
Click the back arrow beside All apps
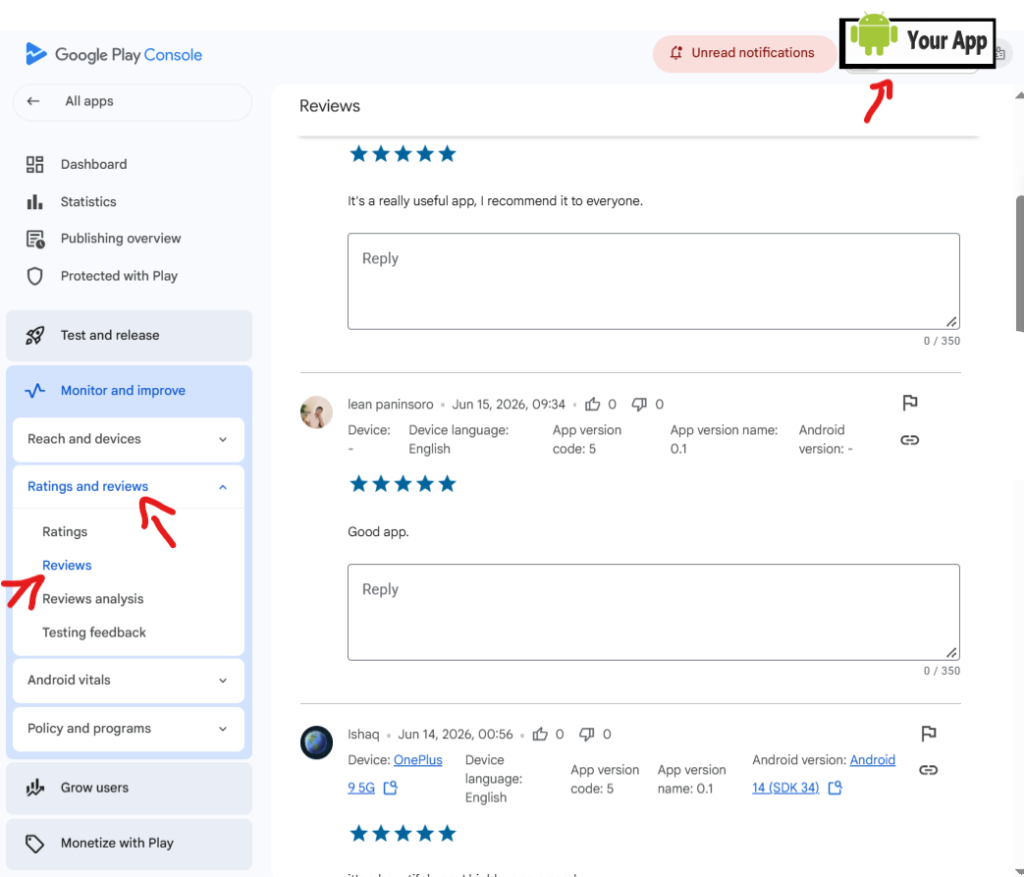(x=33, y=101)
